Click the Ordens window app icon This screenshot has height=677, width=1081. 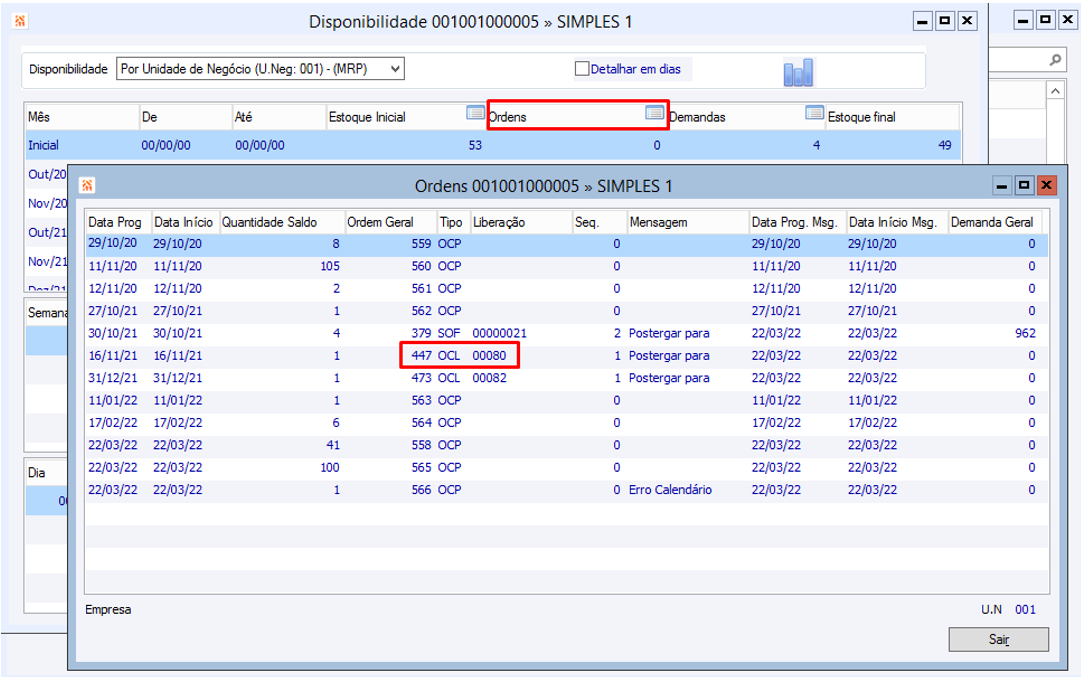click(88, 186)
